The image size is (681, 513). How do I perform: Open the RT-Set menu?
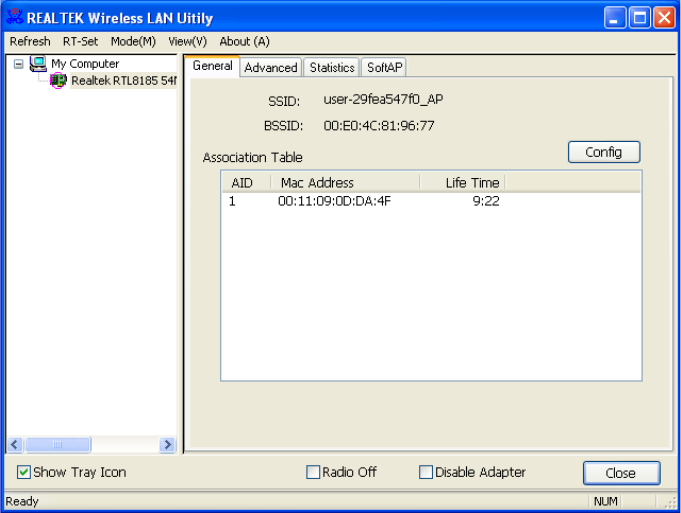pyautogui.click(x=80, y=41)
